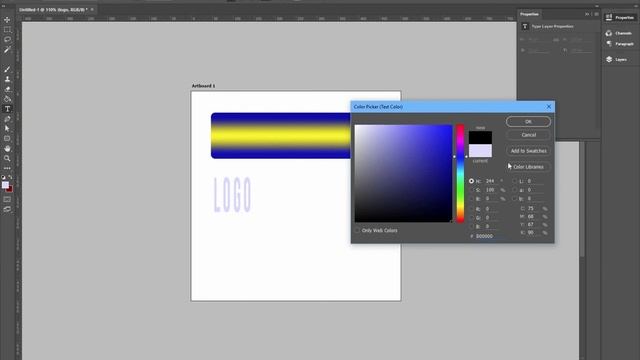
Task: Select the Horizontal Type tool
Action: (x=7, y=109)
